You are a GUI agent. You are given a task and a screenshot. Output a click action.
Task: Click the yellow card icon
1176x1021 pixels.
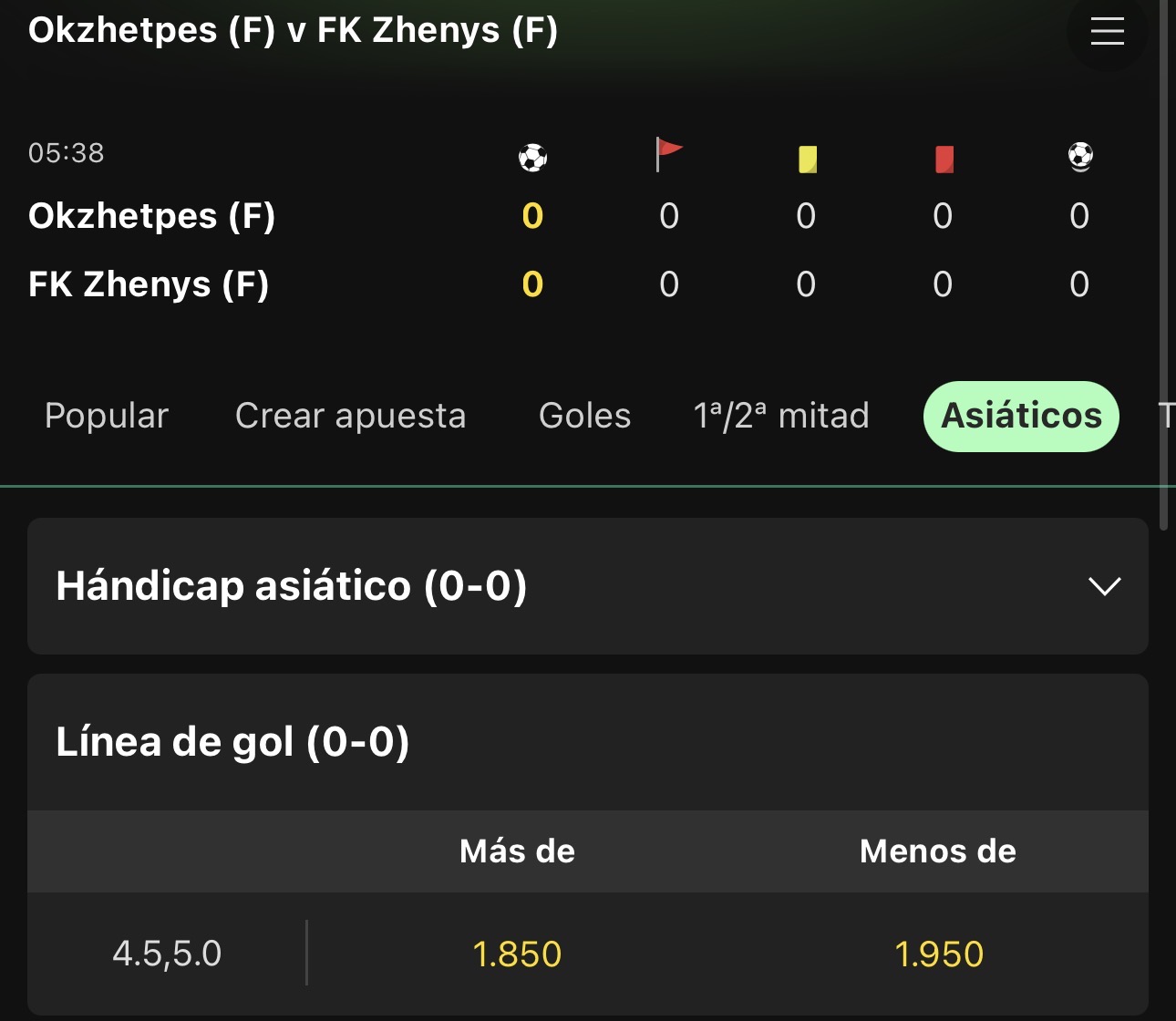[807, 160]
